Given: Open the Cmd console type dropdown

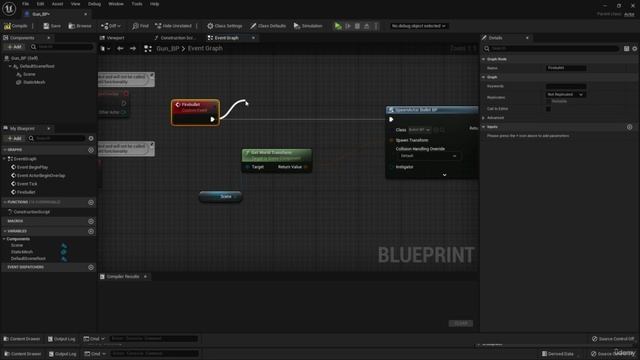Looking at the screenshot, I should point(94,339).
